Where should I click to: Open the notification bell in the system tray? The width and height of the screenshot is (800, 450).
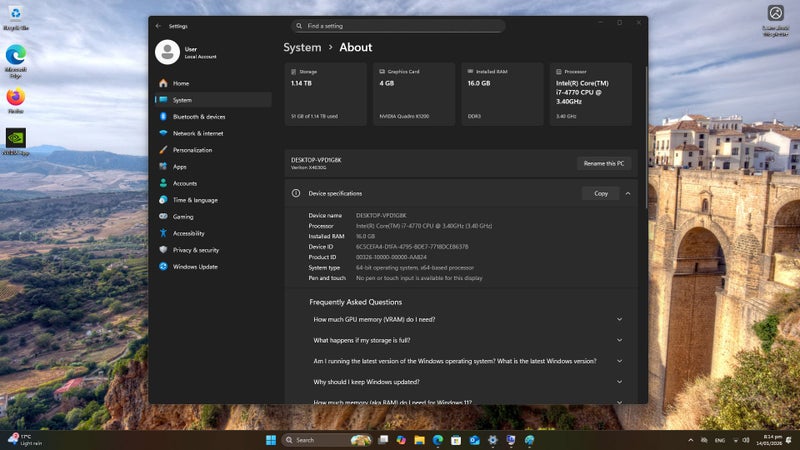coord(789,440)
